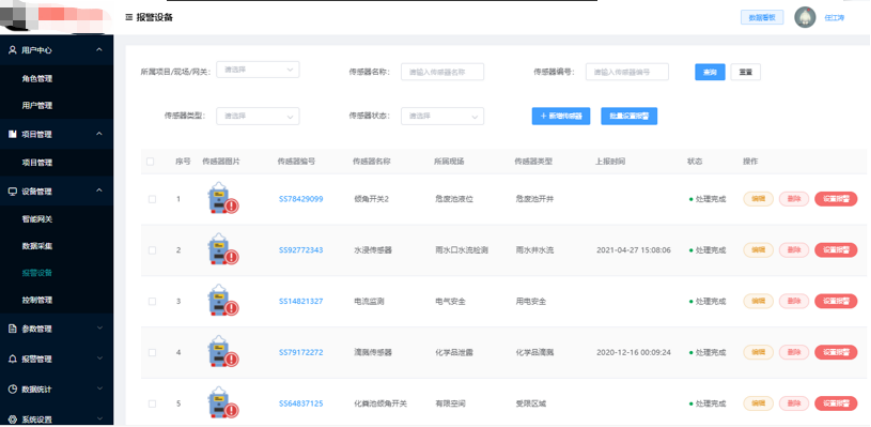Click the blue 新增传感器 button

560,116
